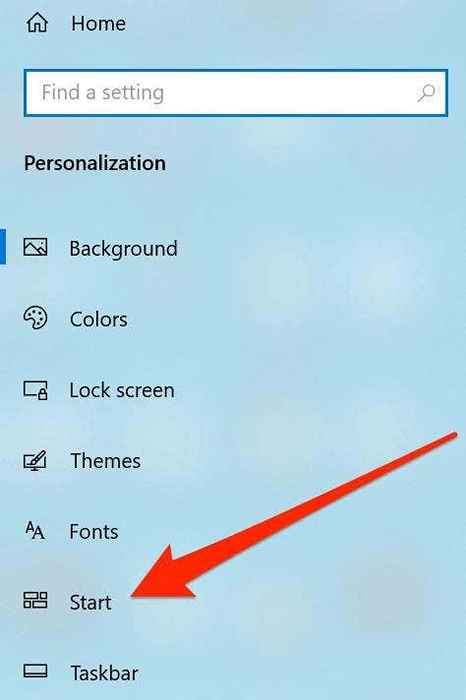The width and height of the screenshot is (466, 700).
Task: Click the magnifying glass search icon
Action: [426, 93]
